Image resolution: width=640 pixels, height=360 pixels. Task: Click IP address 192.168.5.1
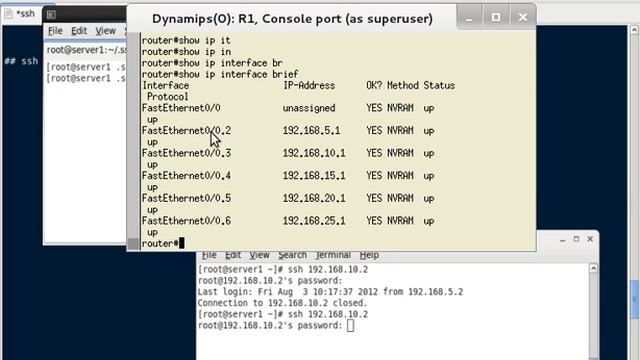(311, 131)
